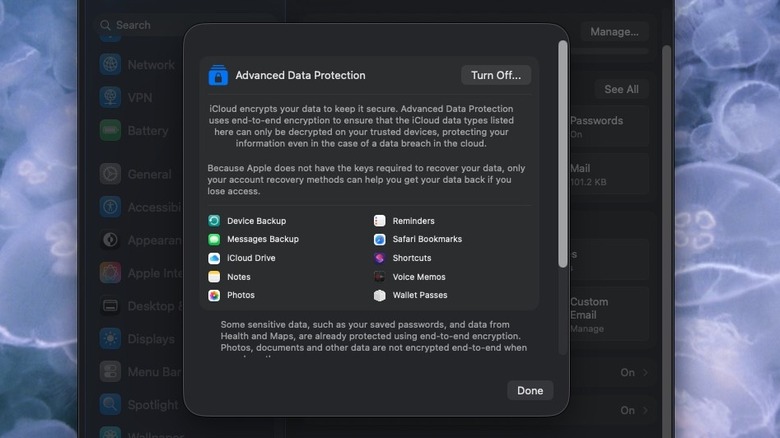Click the Safari Bookmarks icon
The height and width of the screenshot is (438, 780).
pyautogui.click(x=380, y=239)
